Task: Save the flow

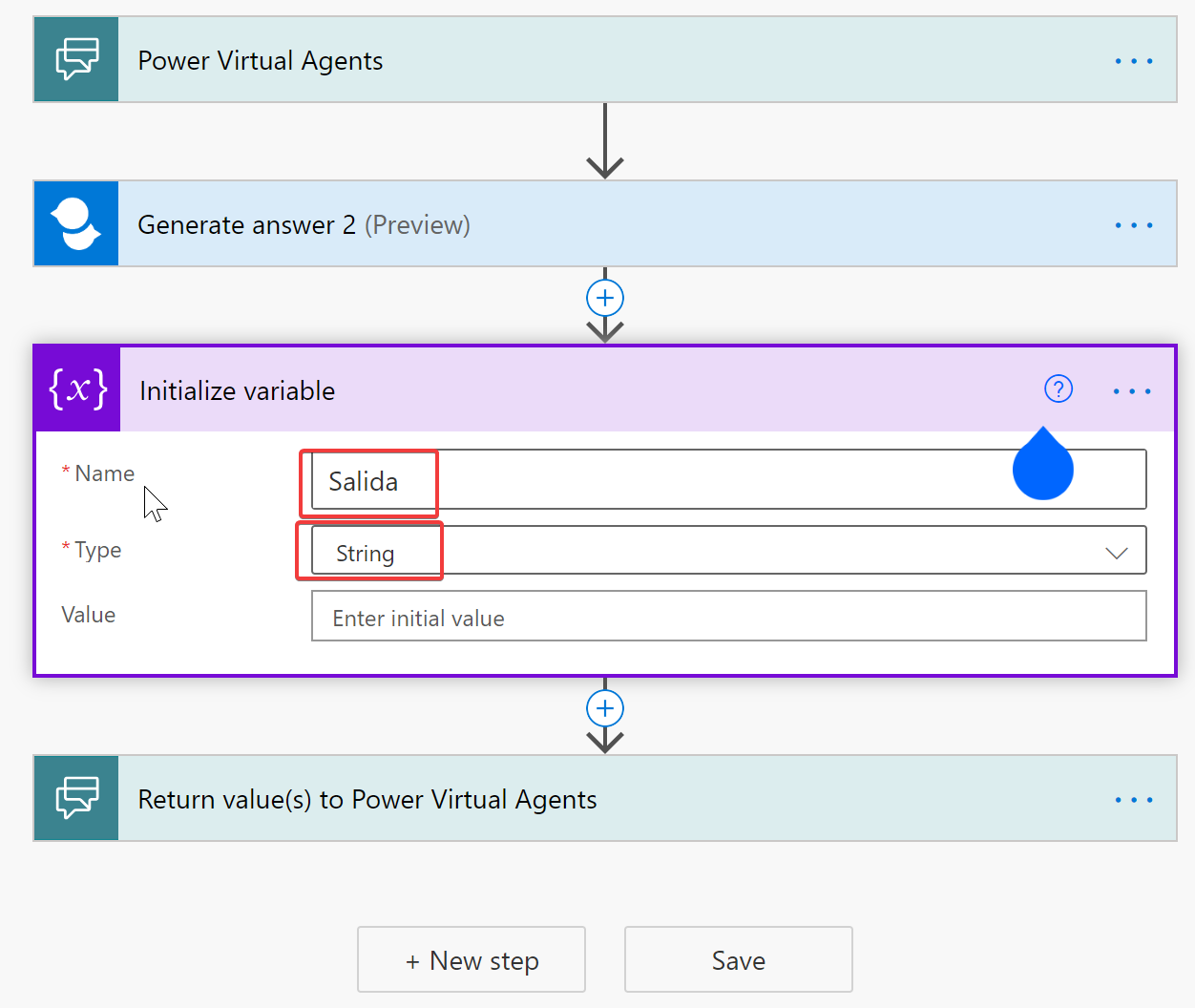Action: coord(738,960)
